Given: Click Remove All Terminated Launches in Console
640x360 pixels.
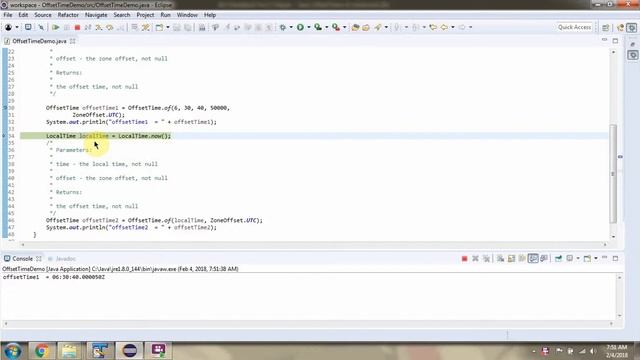Looking at the screenshot, I should [x=486, y=258].
